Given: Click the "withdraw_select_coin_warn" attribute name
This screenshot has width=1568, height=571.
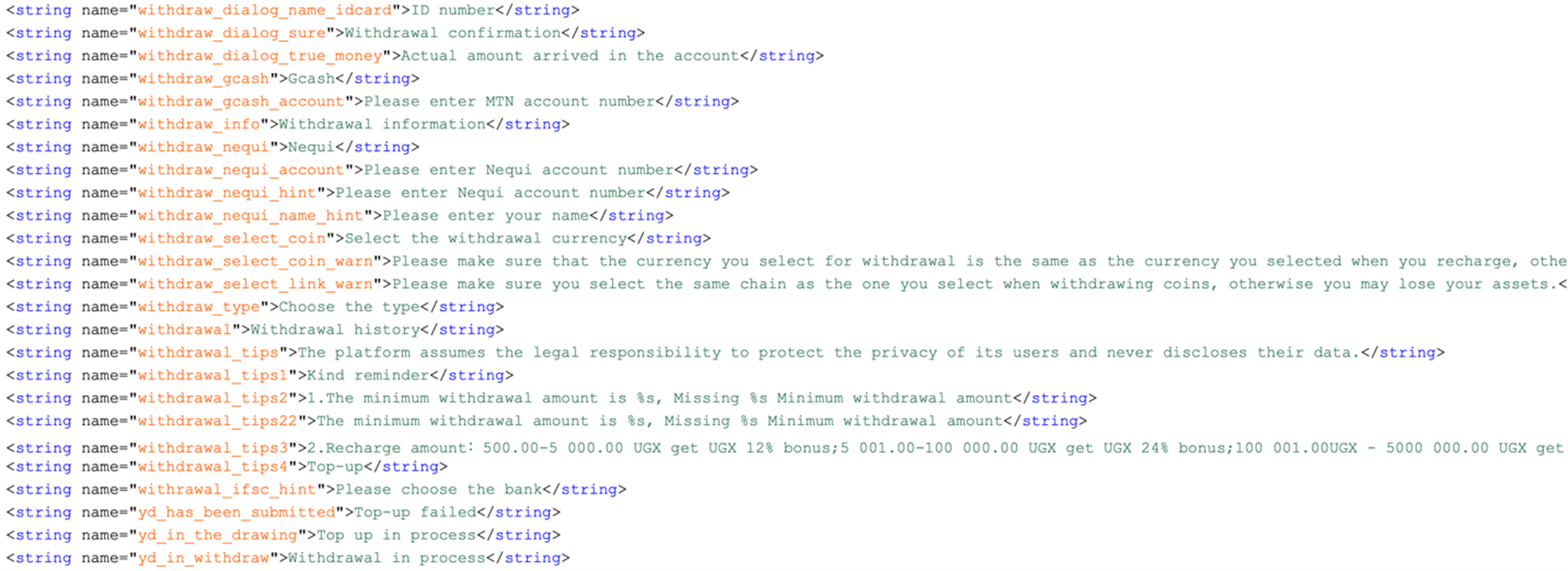Looking at the screenshot, I should tap(255, 261).
